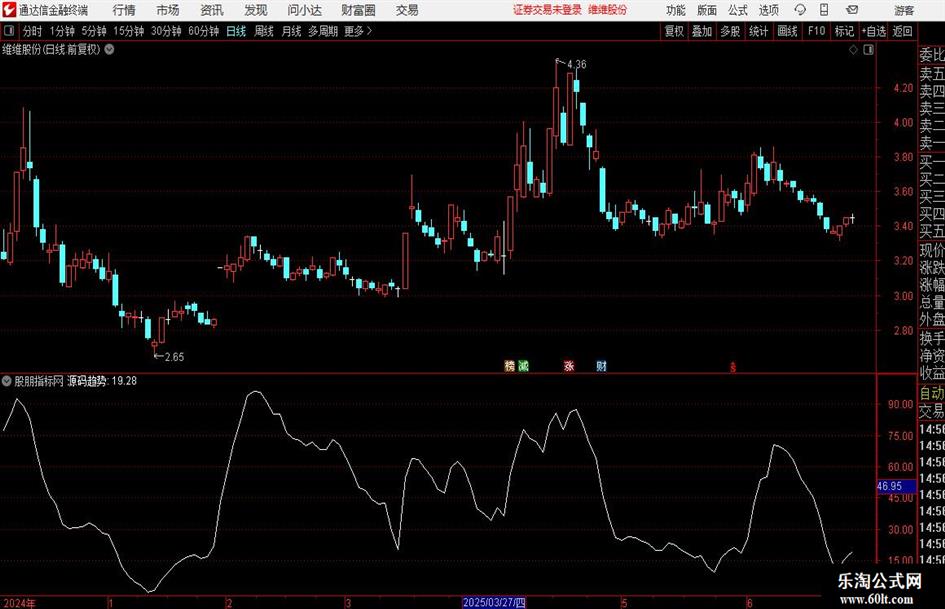Click the 复权 button
Image resolution: width=945 pixels, height=609 pixels.
click(x=674, y=31)
